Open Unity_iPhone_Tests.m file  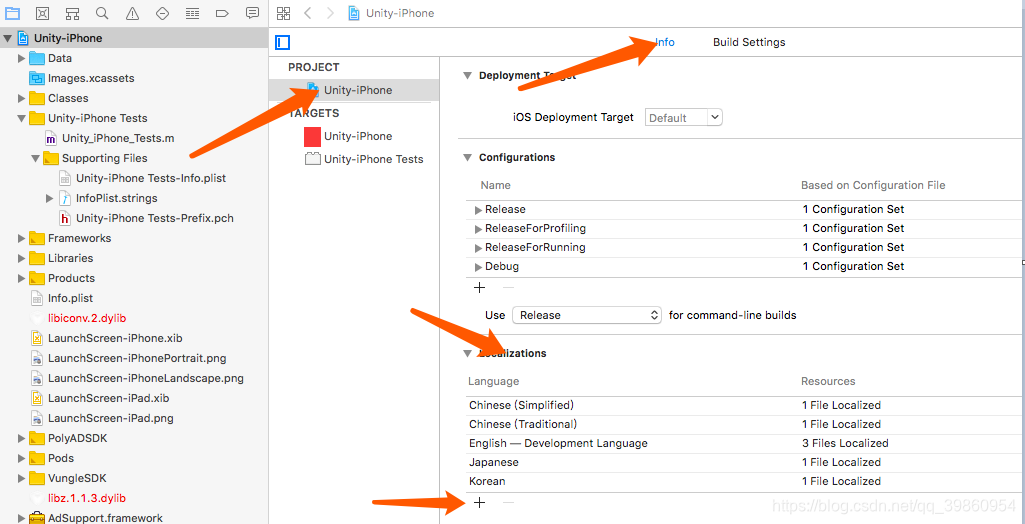coord(118,139)
